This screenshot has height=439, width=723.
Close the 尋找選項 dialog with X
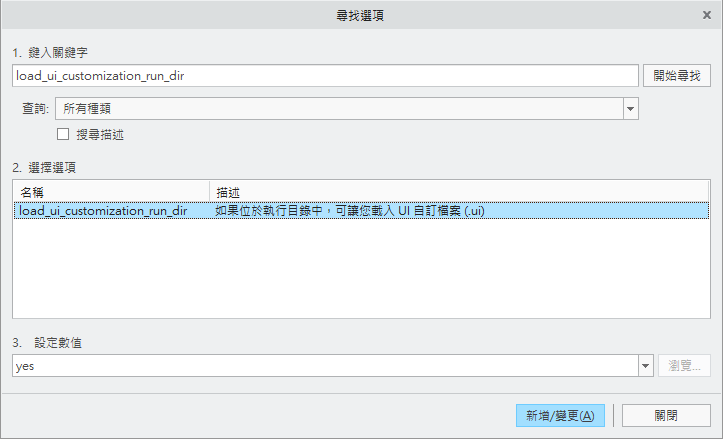click(707, 15)
